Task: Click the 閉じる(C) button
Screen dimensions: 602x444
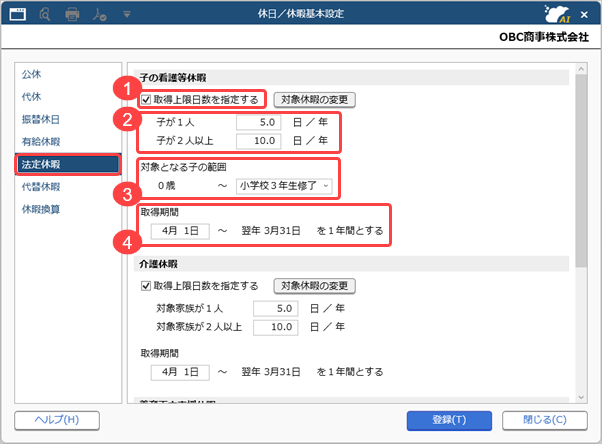Action: coord(545,420)
